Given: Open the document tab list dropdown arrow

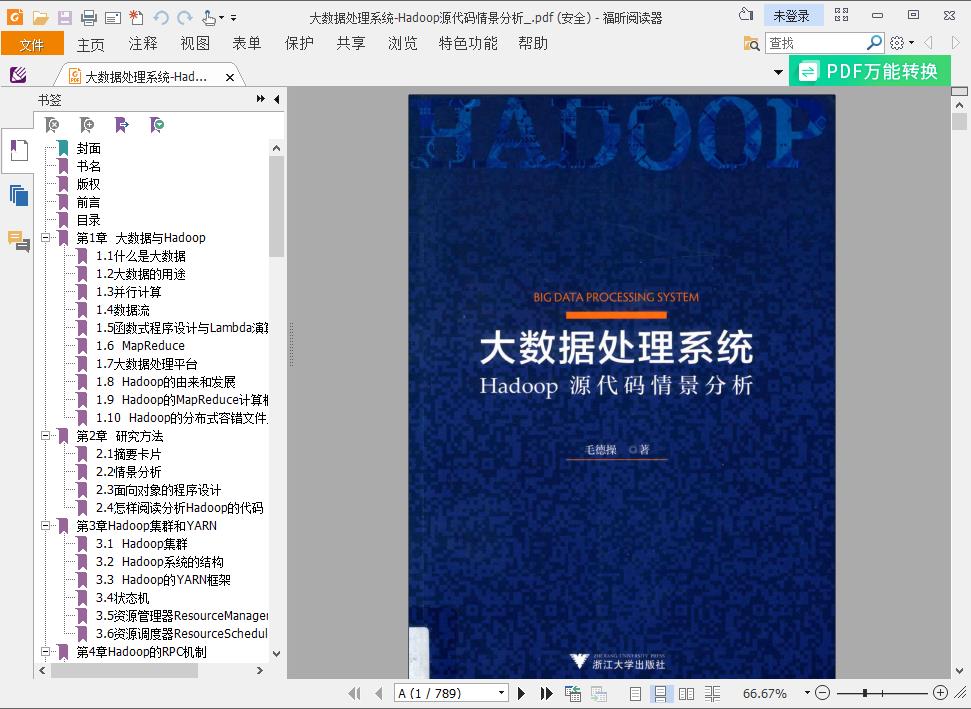Looking at the screenshot, I should [778, 72].
